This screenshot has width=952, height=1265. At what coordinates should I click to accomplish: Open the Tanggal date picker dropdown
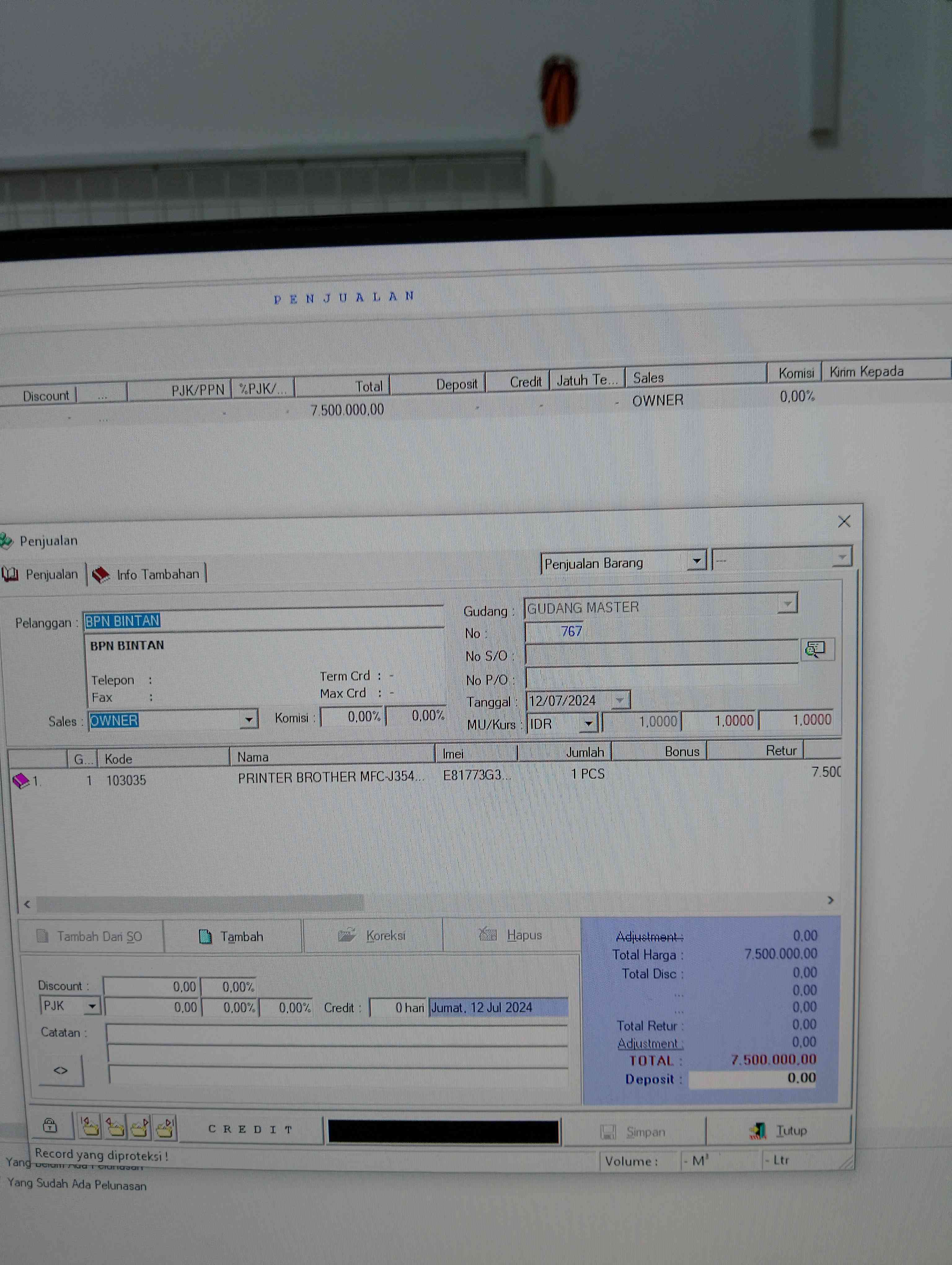point(620,700)
